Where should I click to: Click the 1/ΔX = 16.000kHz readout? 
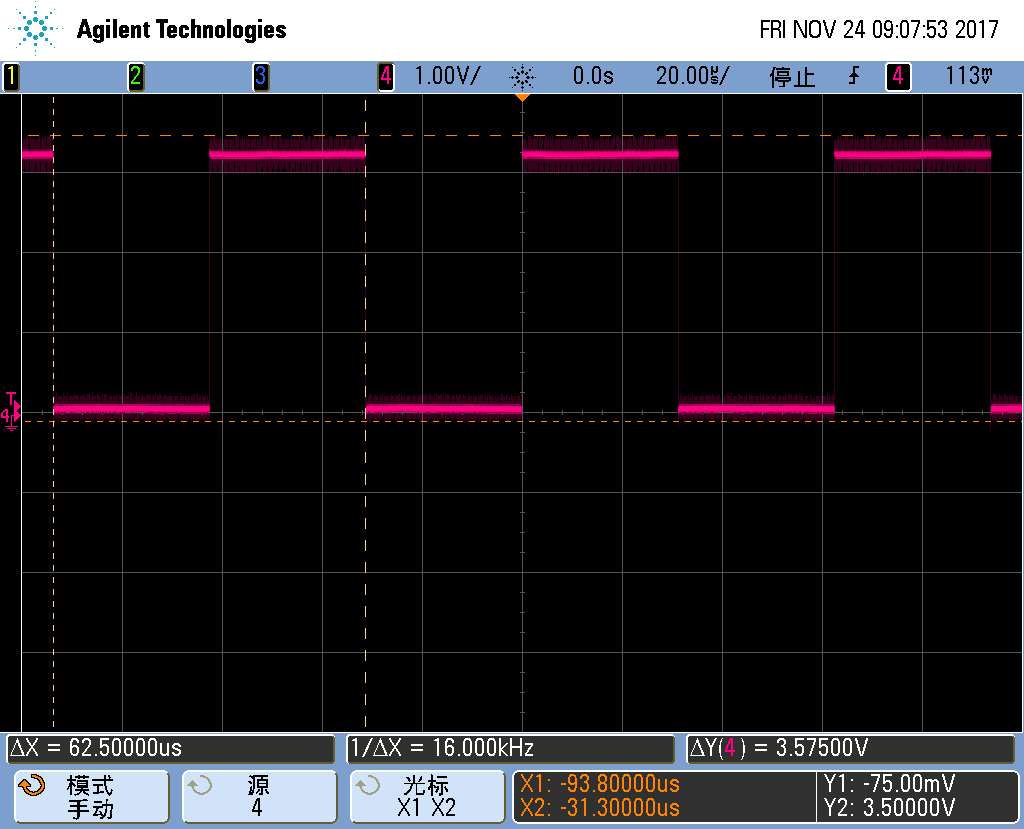coord(511,749)
